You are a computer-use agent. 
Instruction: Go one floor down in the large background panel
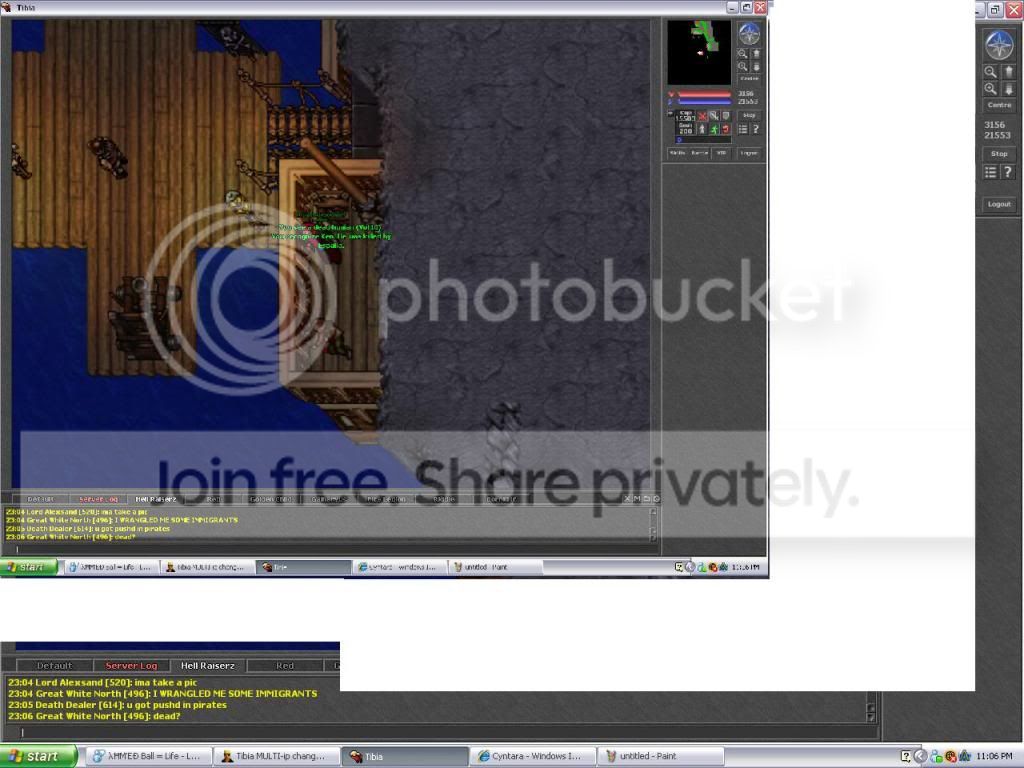pyautogui.click(x=1008, y=89)
